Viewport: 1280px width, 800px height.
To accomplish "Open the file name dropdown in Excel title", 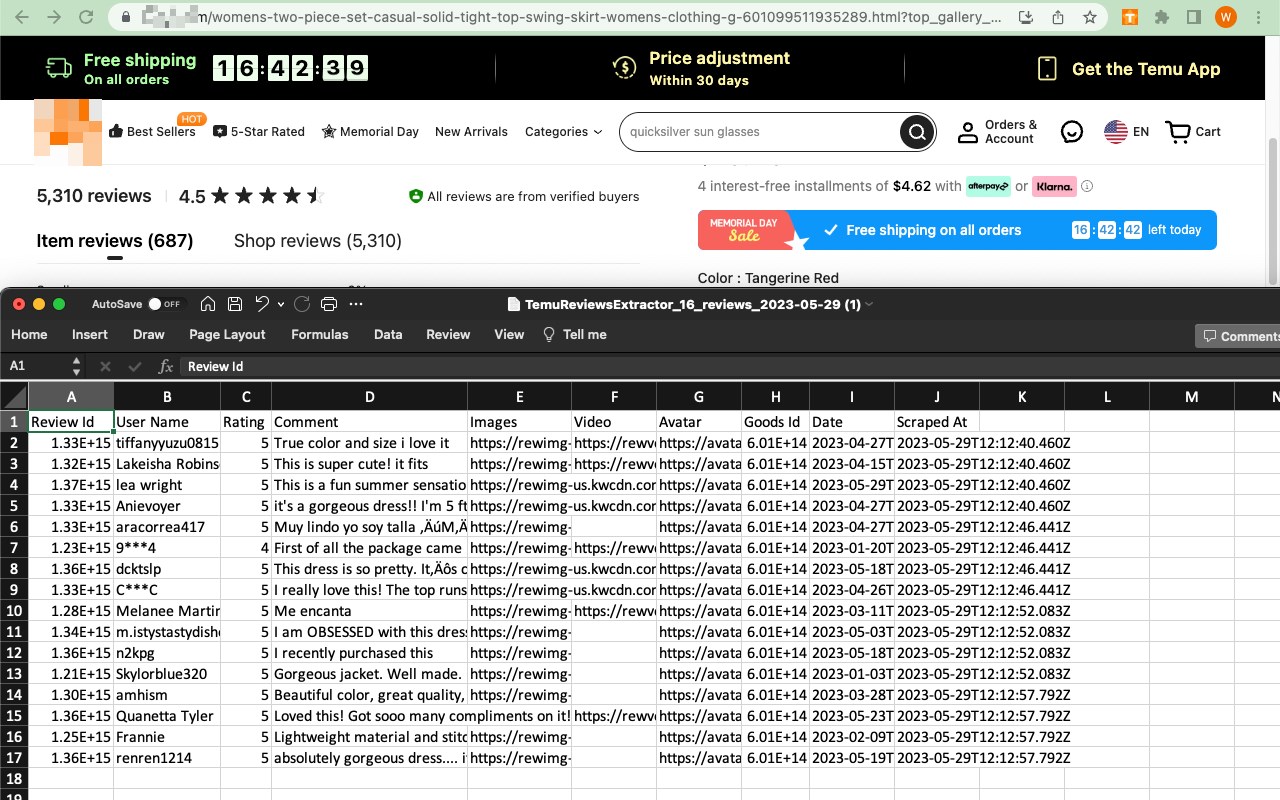I will [x=870, y=304].
